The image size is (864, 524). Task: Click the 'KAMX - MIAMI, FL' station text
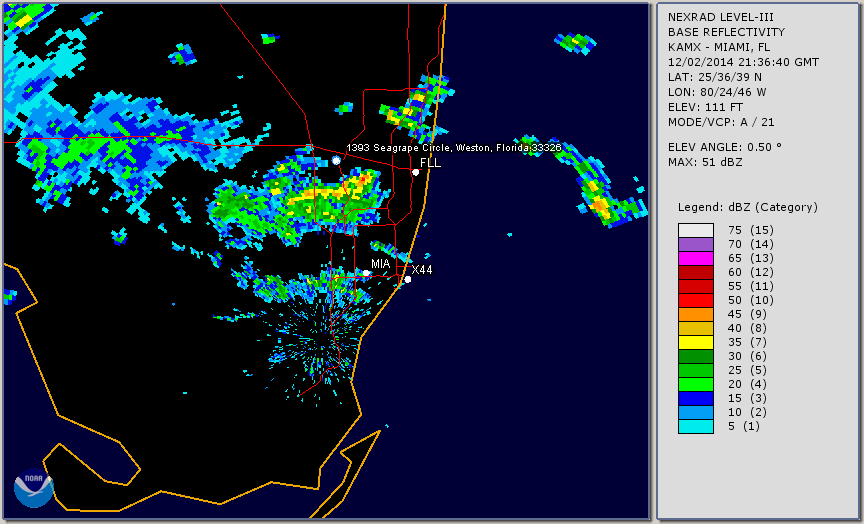pos(719,47)
